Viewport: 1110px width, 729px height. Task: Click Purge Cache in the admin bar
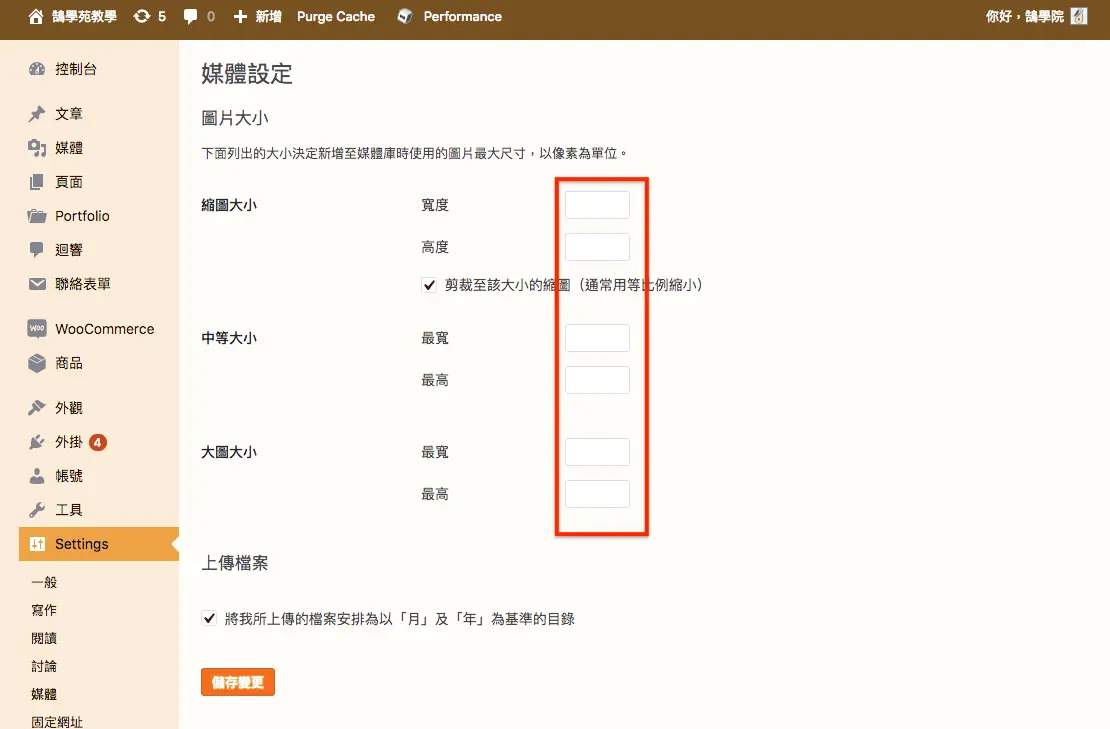(336, 16)
